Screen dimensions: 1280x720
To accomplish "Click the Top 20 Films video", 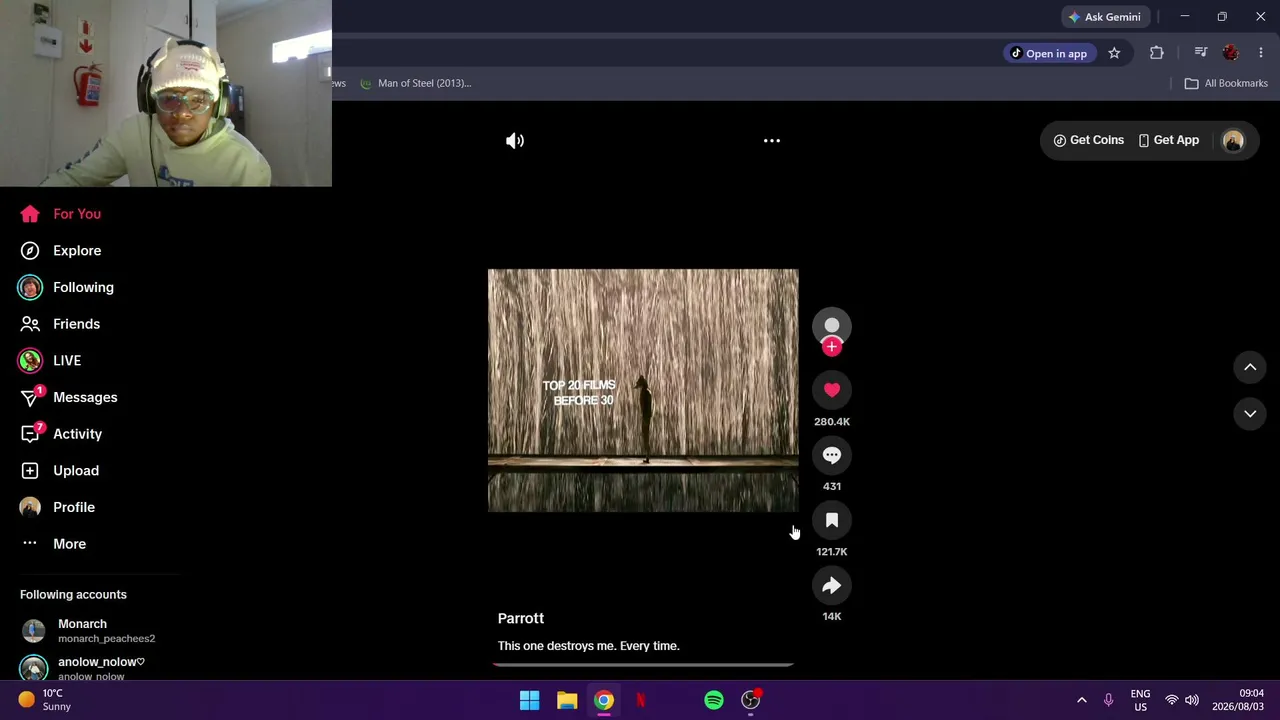I will 643,391.
